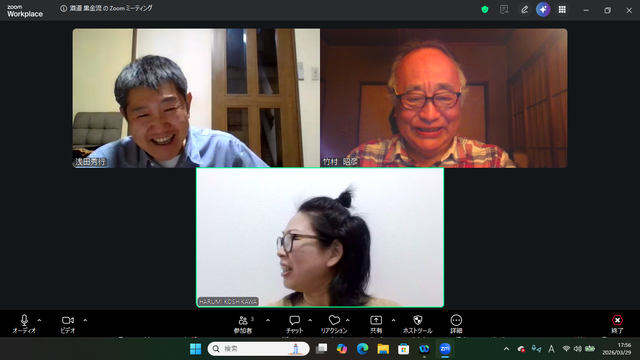Click the video camera icon
The image size is (640, 360).
point(68,320)
